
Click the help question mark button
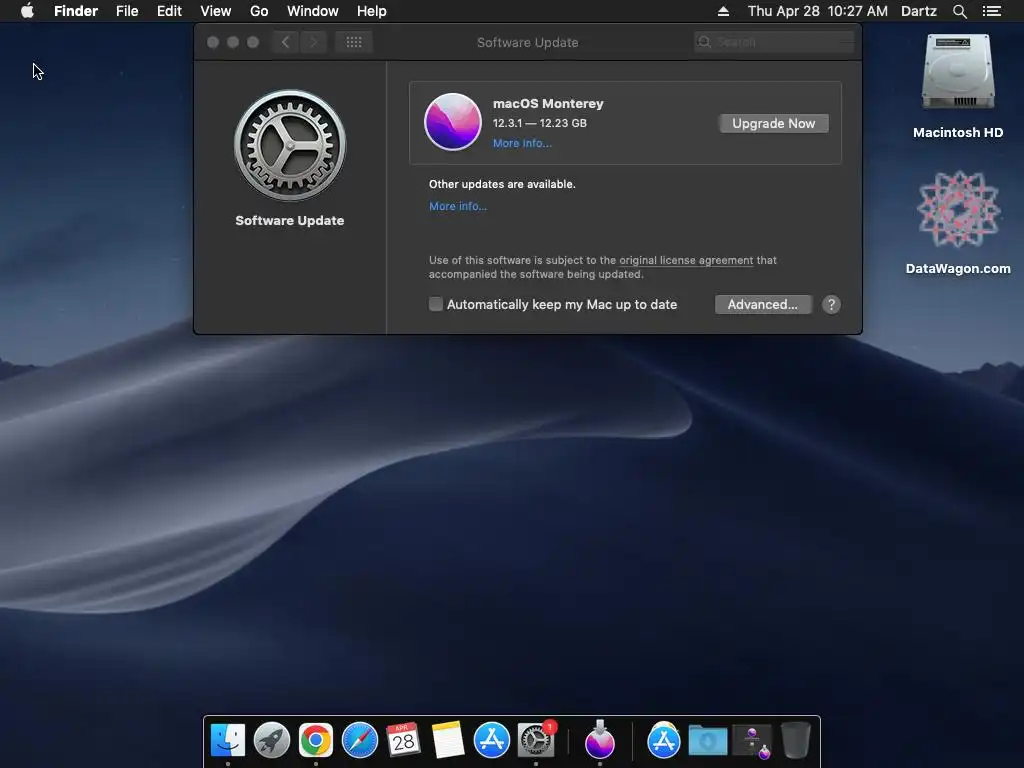pyautogui.click(x=831, y=304)
